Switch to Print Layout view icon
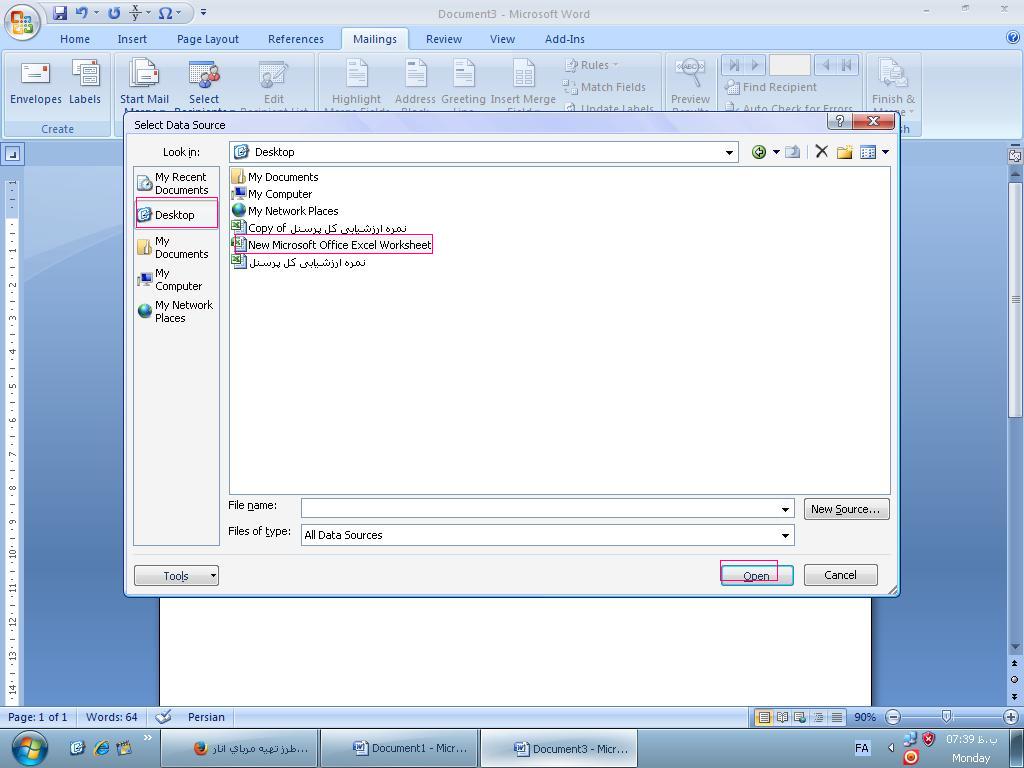Image resolution: width=1024 pixels, height=768 pixels. pos(763,717)
